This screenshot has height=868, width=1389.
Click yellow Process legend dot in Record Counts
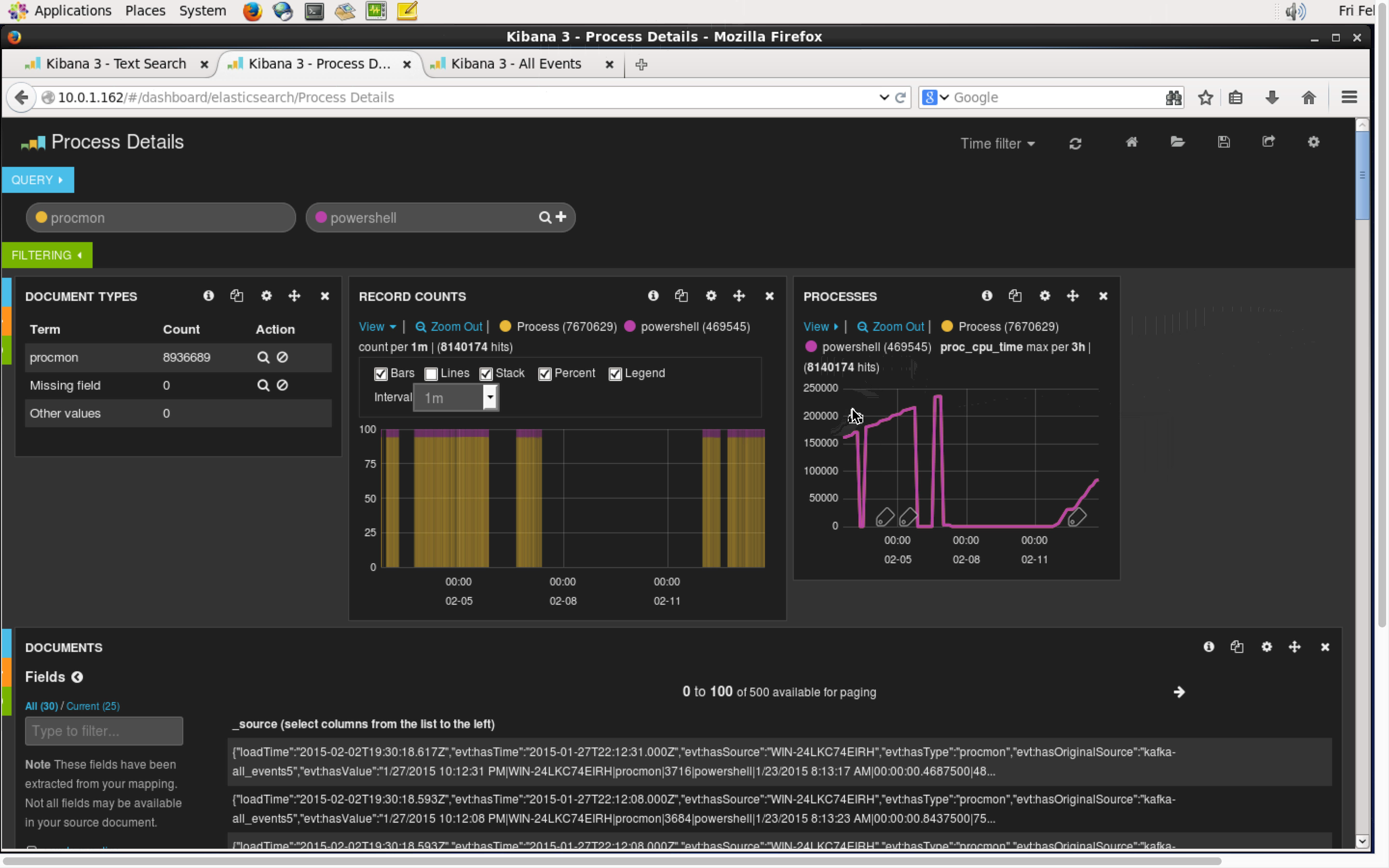[x=505, y=326]
